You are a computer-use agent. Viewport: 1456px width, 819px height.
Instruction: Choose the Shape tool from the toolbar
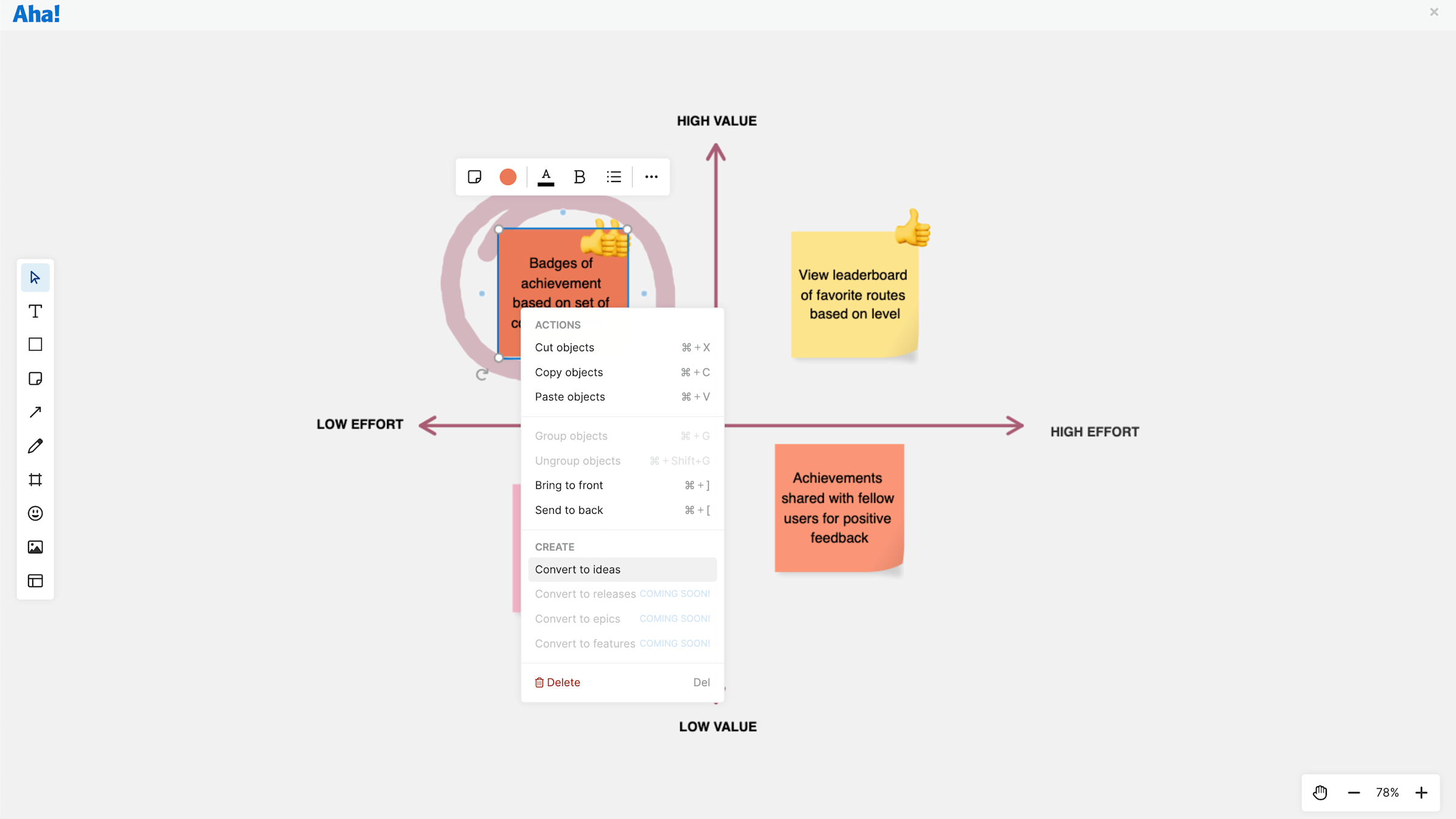pos(35,344)
